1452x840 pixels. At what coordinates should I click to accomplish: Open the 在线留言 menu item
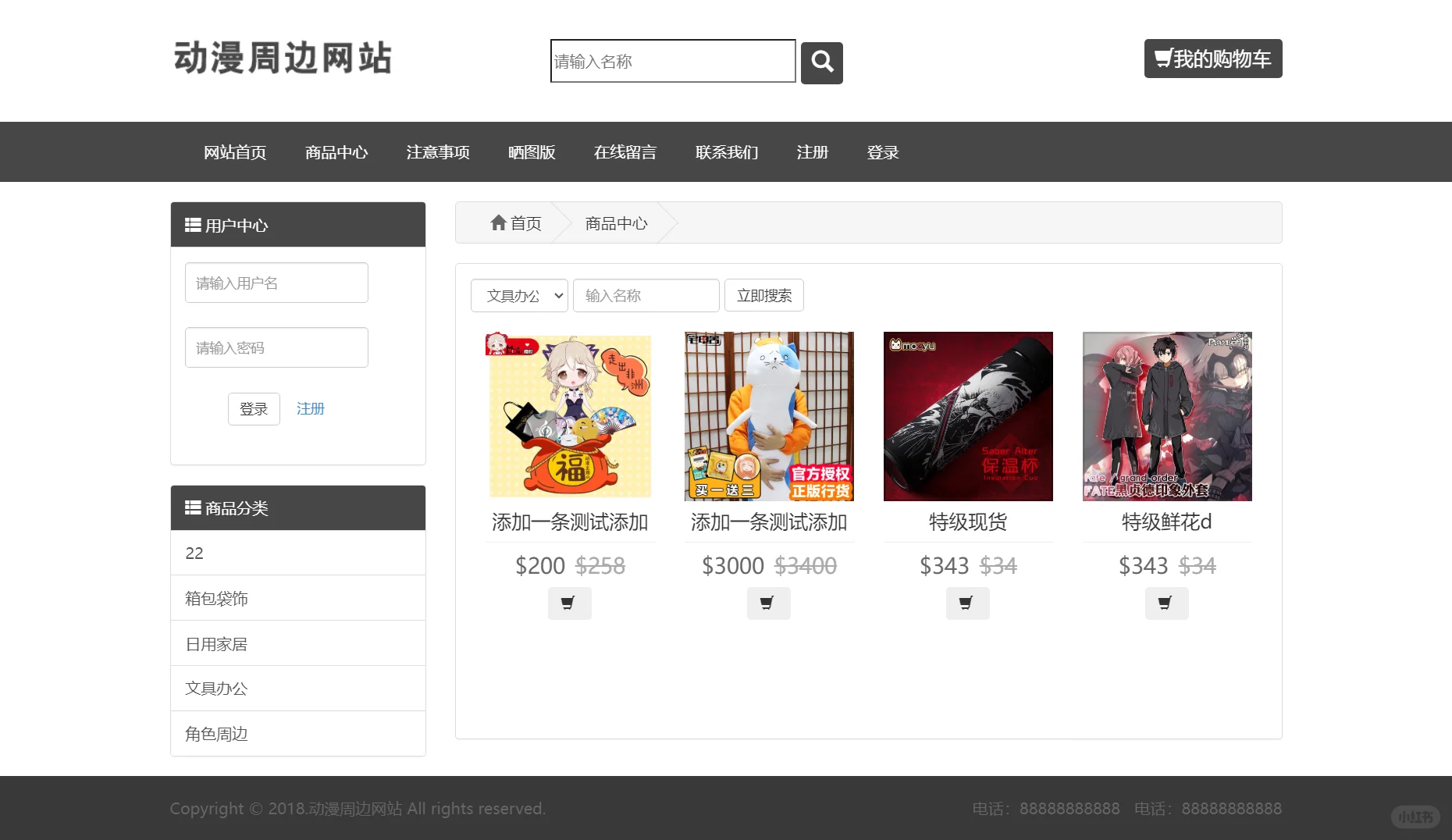coord(625,152)
